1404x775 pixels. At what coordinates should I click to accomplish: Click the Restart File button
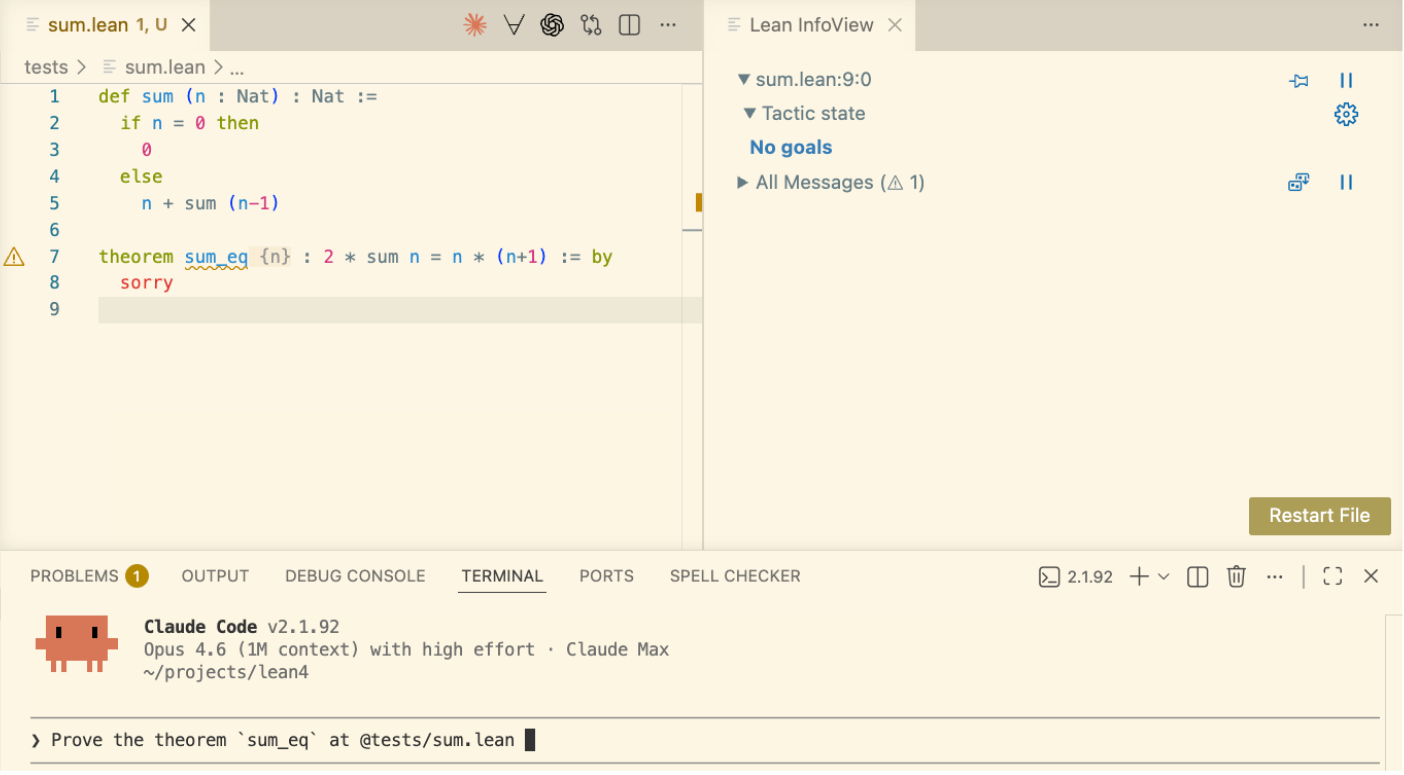1319,516
